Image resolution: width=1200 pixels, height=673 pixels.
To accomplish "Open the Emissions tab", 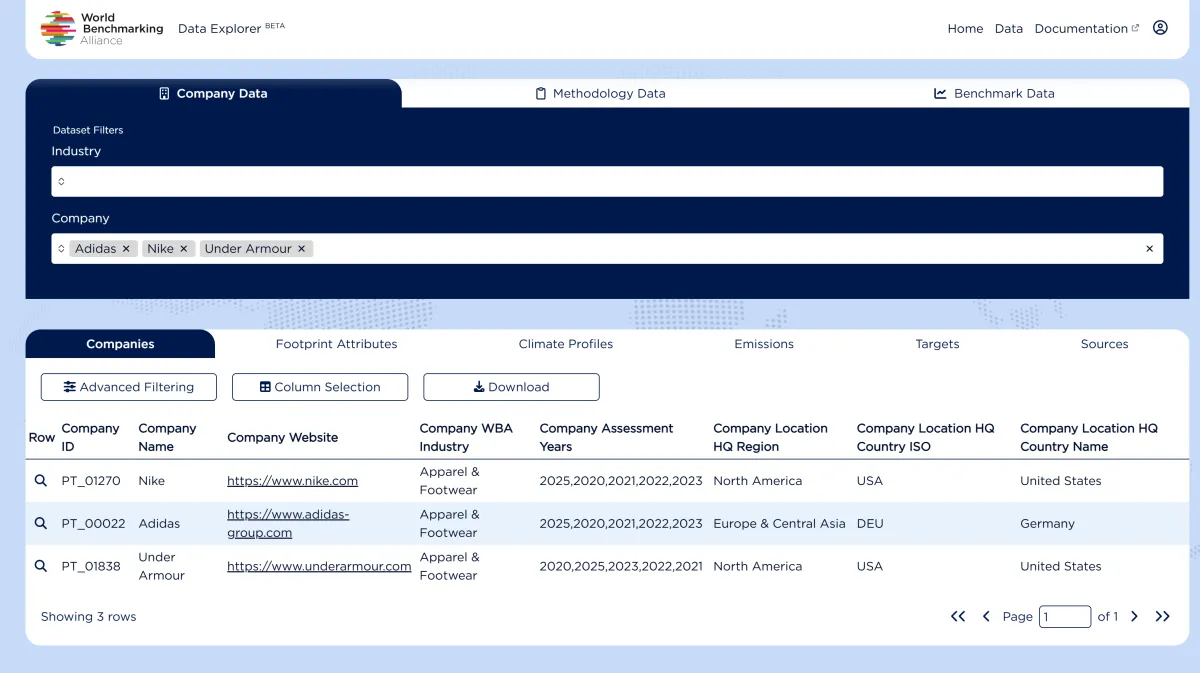I will click(763, 343).
